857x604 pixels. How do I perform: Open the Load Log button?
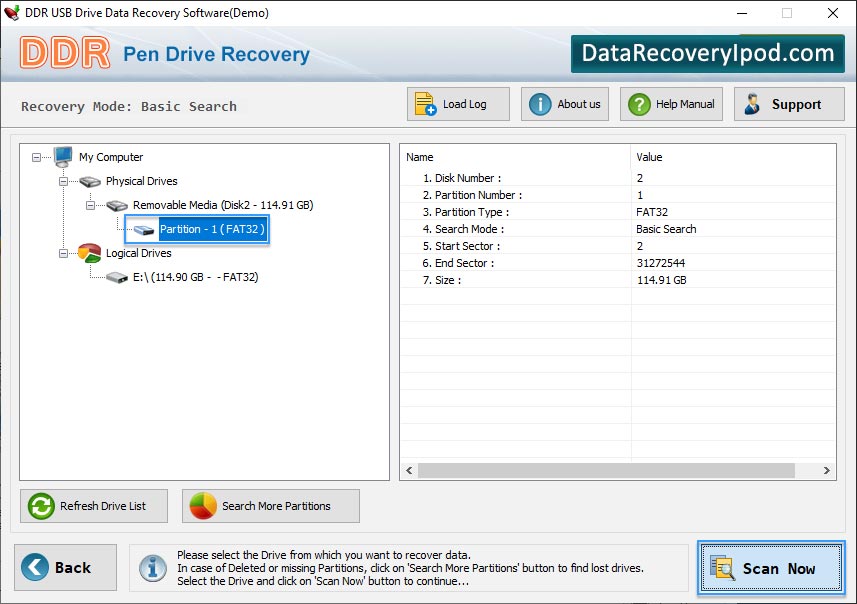pos(458,104)
